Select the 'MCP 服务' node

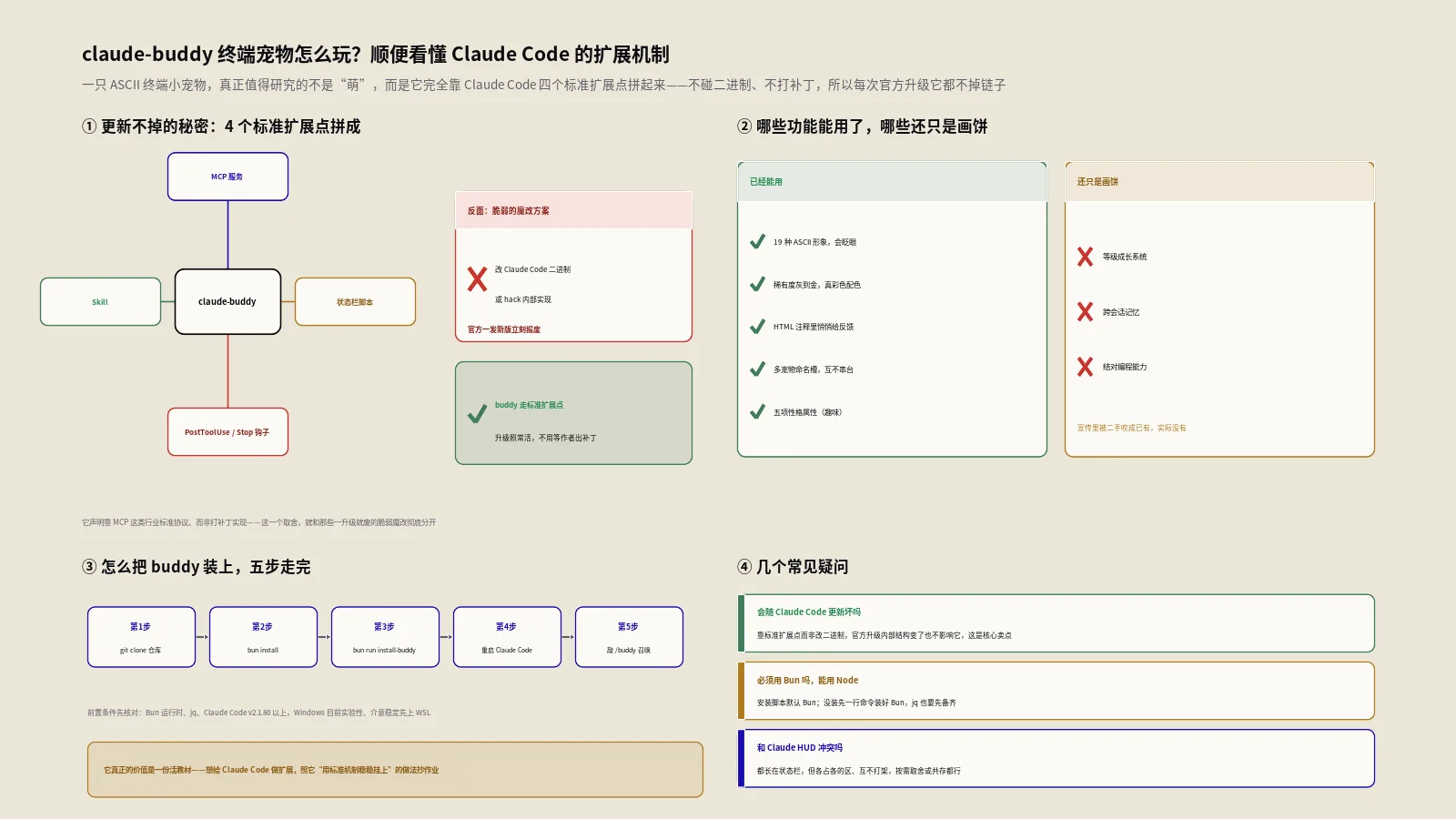coord(227,177)
